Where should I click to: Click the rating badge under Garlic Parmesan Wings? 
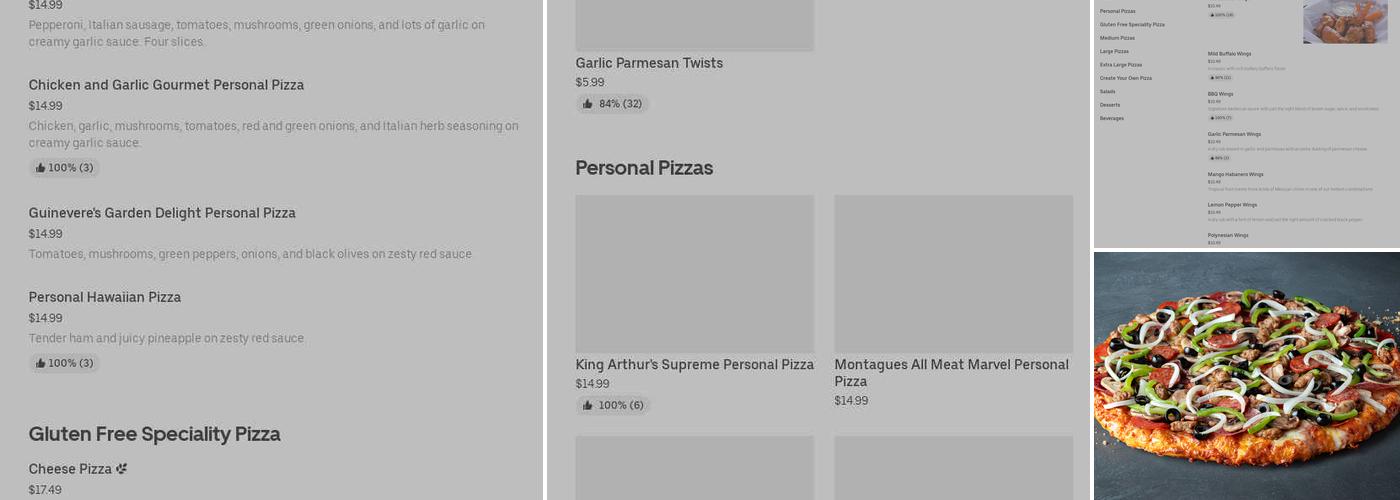[1219, 158]
